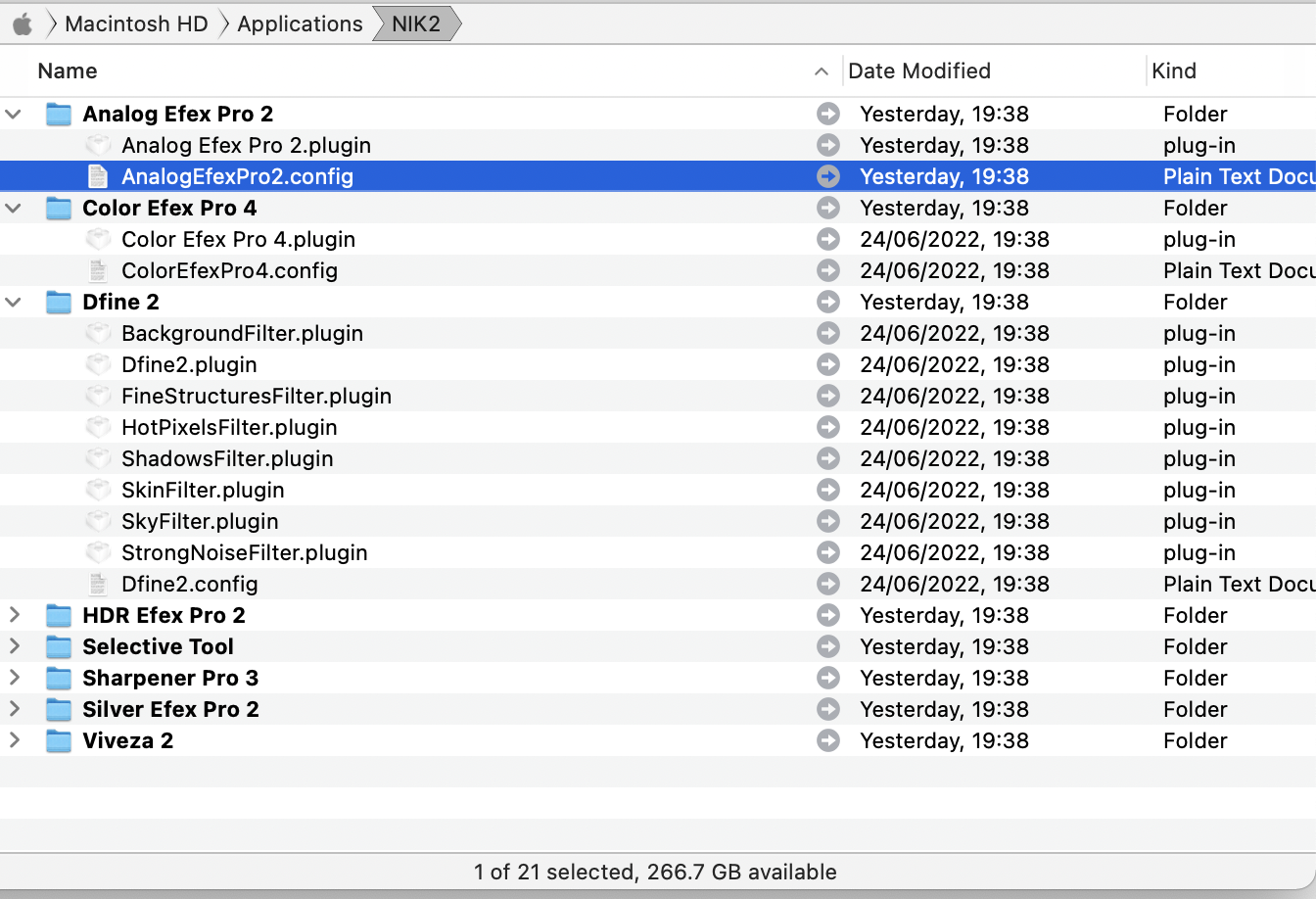The image size is (1316, 899).
Task: Expand the Selective Tool folder
Action: [x=14, y=646]
